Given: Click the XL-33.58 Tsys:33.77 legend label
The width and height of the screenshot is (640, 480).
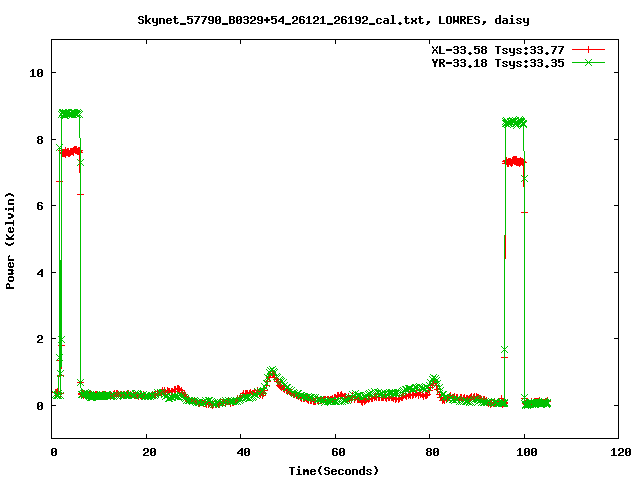Looking at the screenshot, I should [498, 50].
